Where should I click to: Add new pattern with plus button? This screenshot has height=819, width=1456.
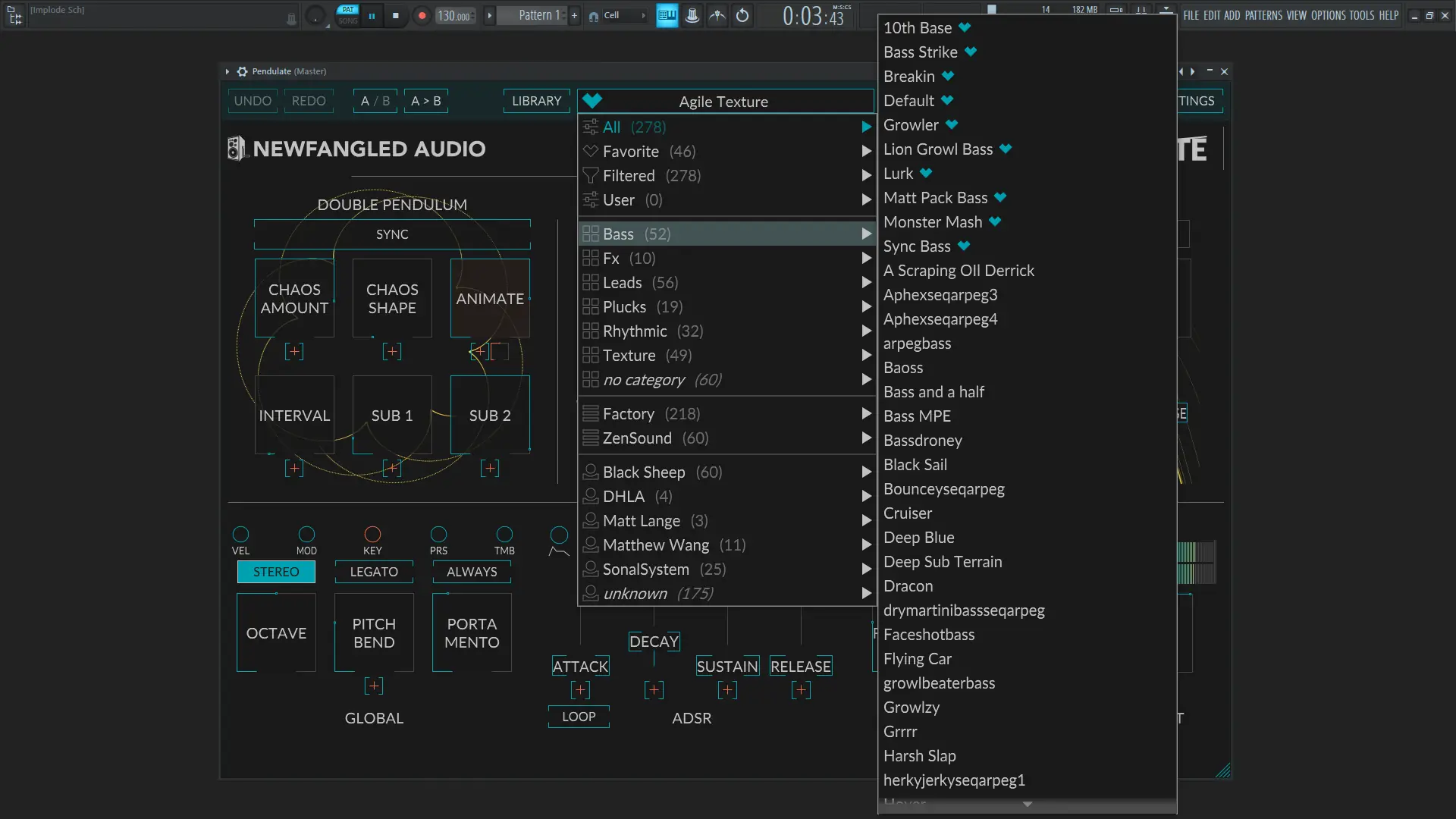pyautogui.click(x=574, y=15)
